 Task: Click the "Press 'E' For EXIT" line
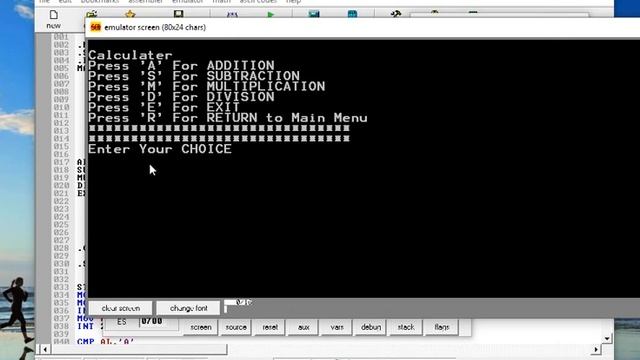(164, 108)
